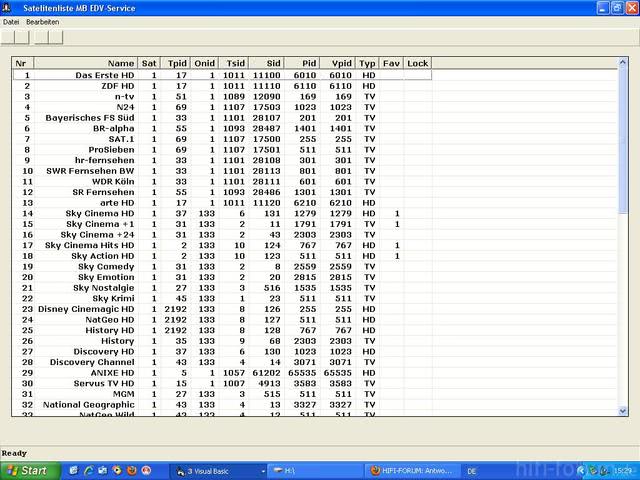Select the 'Discovery Channel' channel name
640x480 pixels.
tap(92, 362)
